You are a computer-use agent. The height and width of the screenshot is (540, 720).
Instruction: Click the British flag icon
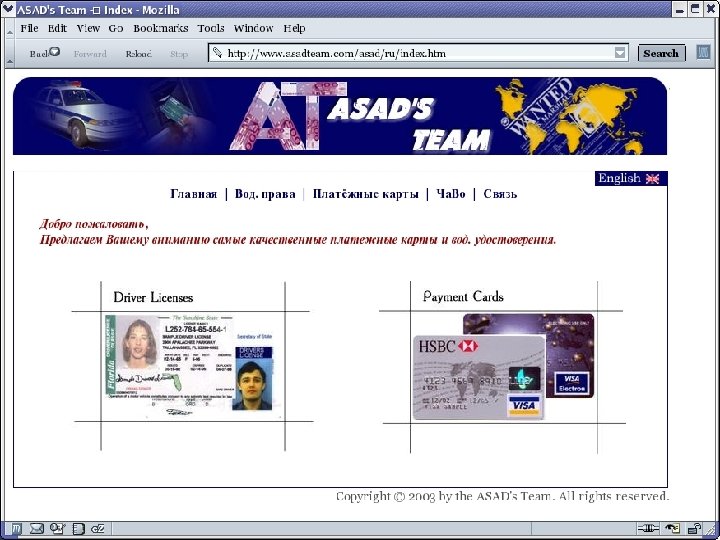[x=652, y=179]
